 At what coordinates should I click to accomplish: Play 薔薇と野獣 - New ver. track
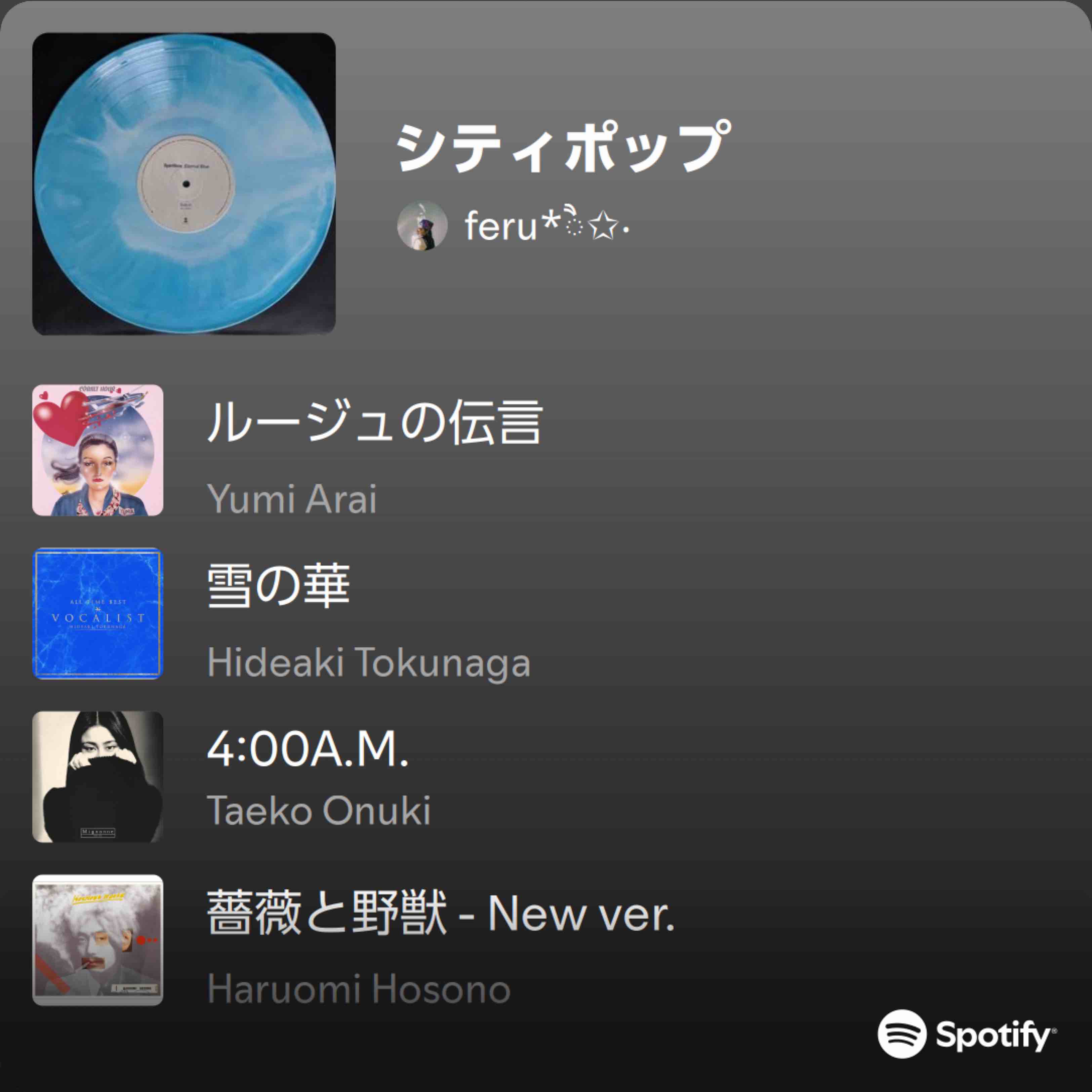[441, 912]
